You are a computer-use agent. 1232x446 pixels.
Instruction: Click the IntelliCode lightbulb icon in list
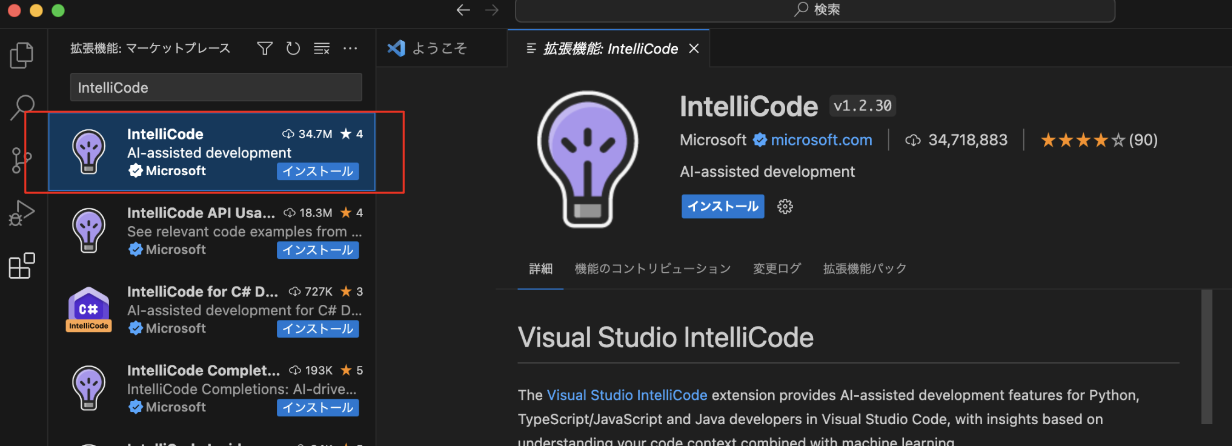(x=88, y=152)
